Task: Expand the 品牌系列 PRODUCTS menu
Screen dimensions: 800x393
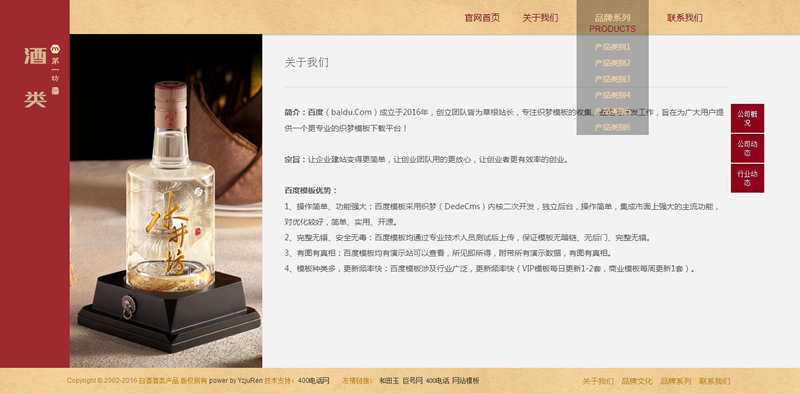Action: [x=612, y=23]
